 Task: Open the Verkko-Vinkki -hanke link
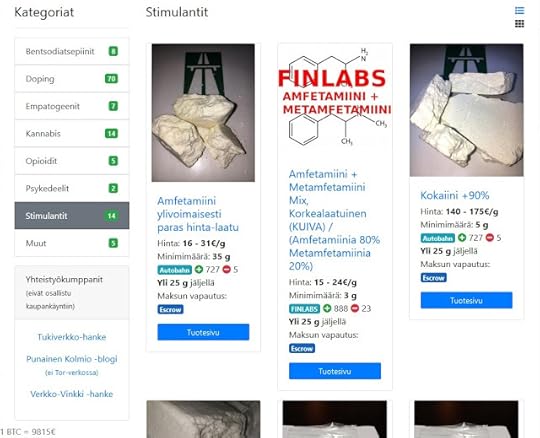(x=72, y=394)
